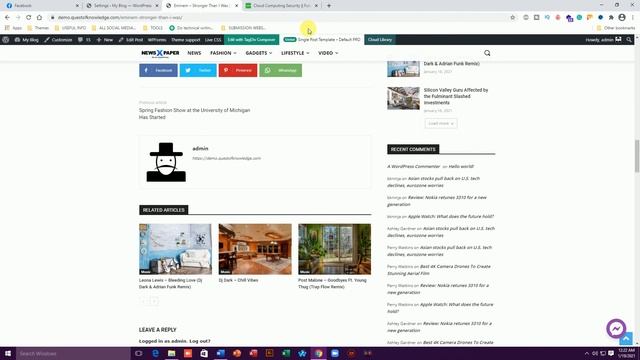Open the author website URL link
This screenshot has height=360, width=640.
click(227, 158)
